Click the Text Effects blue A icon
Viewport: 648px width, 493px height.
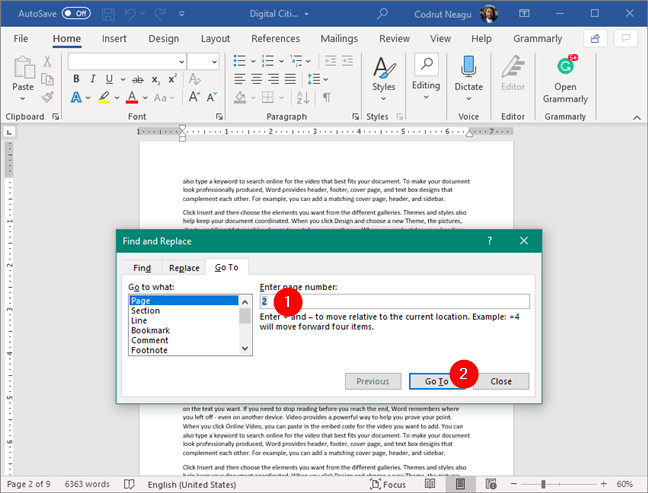76,98
